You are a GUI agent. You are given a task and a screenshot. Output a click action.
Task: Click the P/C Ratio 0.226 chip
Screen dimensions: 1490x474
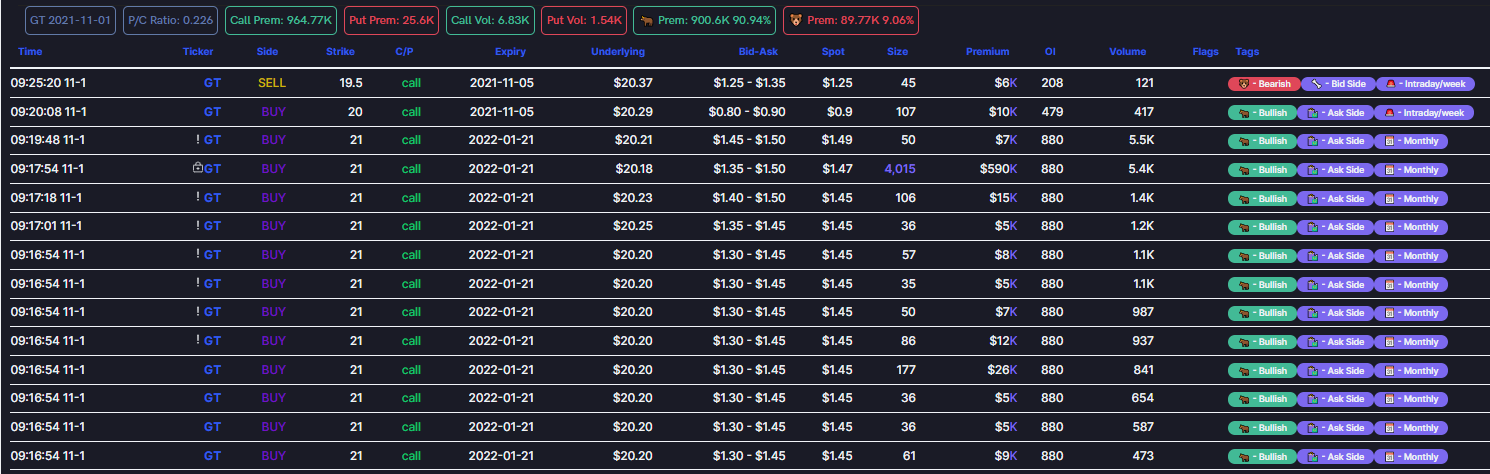pos(171,20)
